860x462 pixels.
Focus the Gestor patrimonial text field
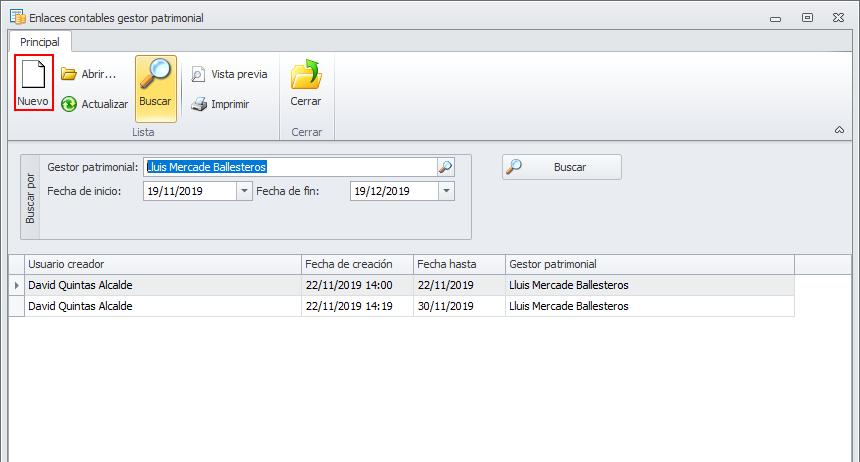coord(290,167)
